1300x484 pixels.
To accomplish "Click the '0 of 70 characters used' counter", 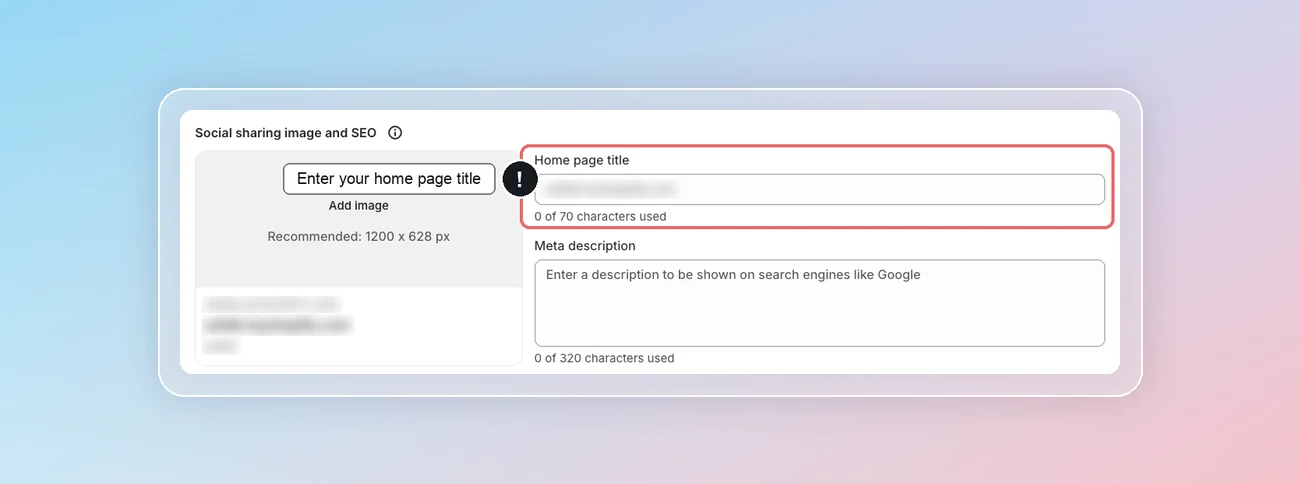I will pos(600,217).
